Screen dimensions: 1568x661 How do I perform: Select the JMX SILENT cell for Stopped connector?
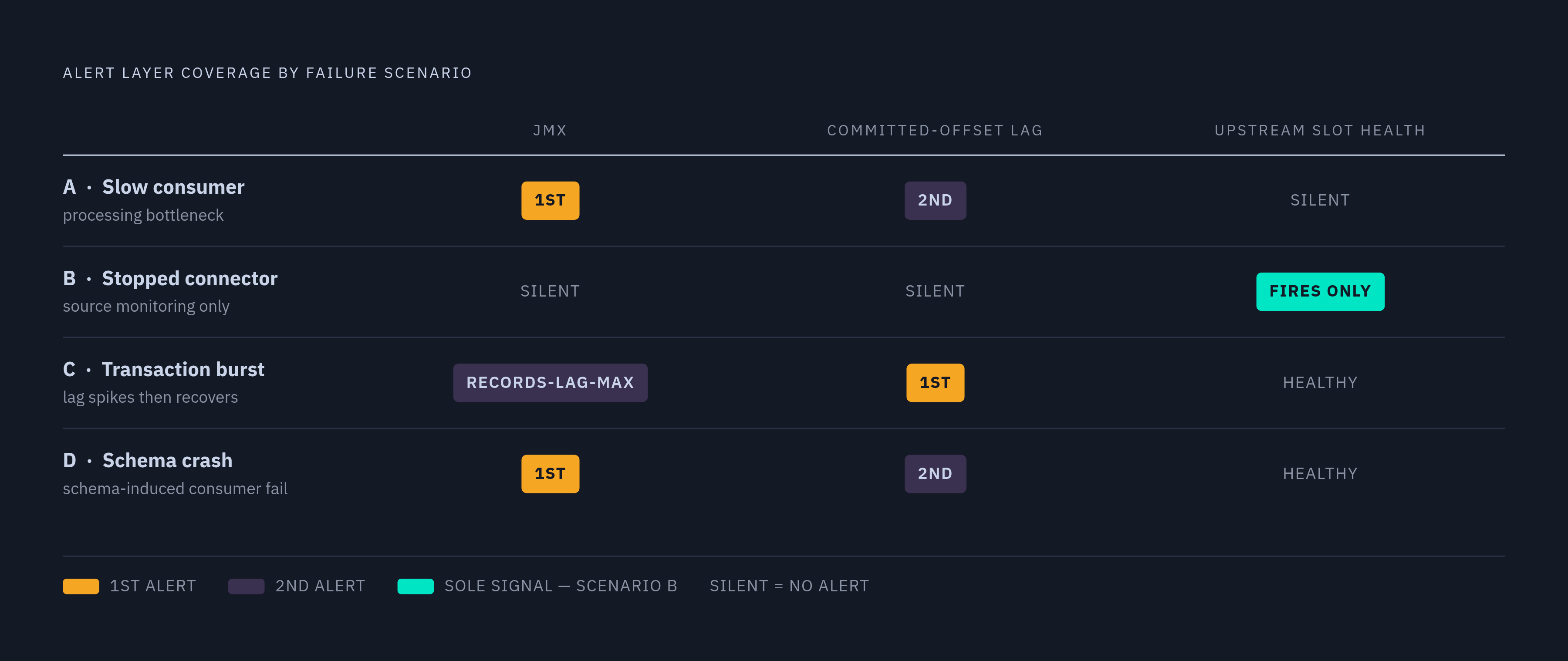[x=550, y=292]
